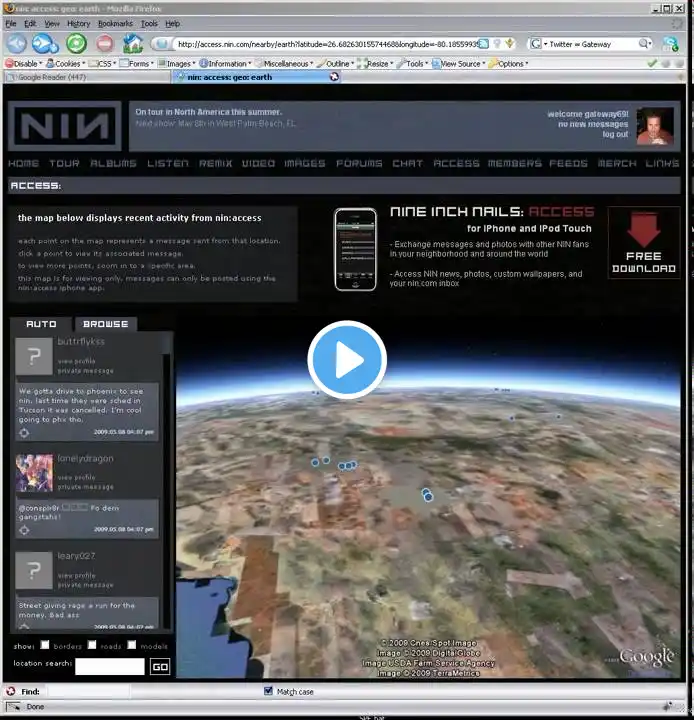Click the log out link
This screenshot has height=720, width=694.
pyautogui.click(x=615, y=134)
